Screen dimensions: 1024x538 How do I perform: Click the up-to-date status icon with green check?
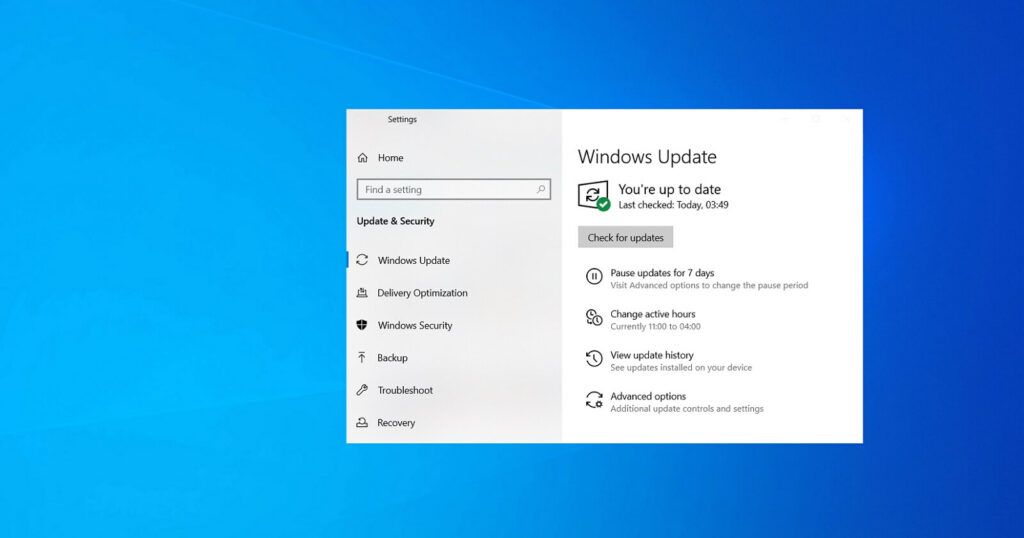coord(594,195)
